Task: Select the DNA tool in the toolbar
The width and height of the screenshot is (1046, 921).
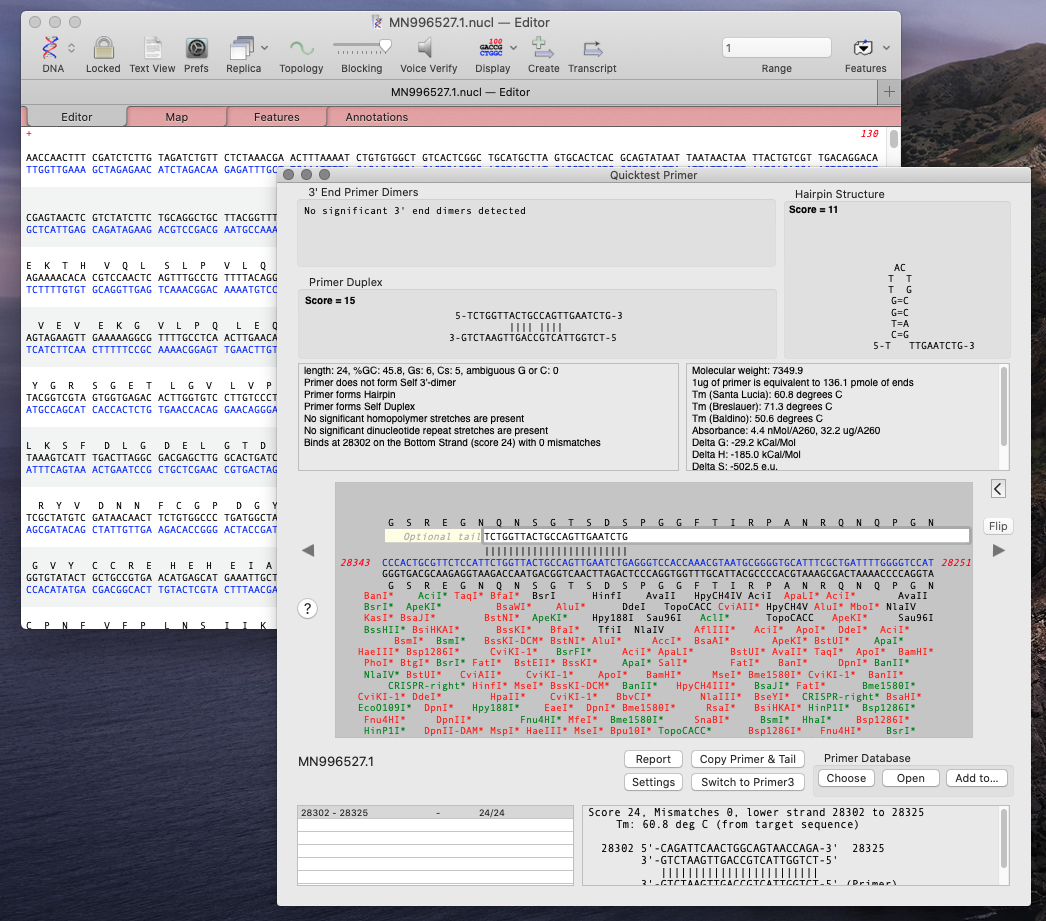Action: (x=52, y=47)
